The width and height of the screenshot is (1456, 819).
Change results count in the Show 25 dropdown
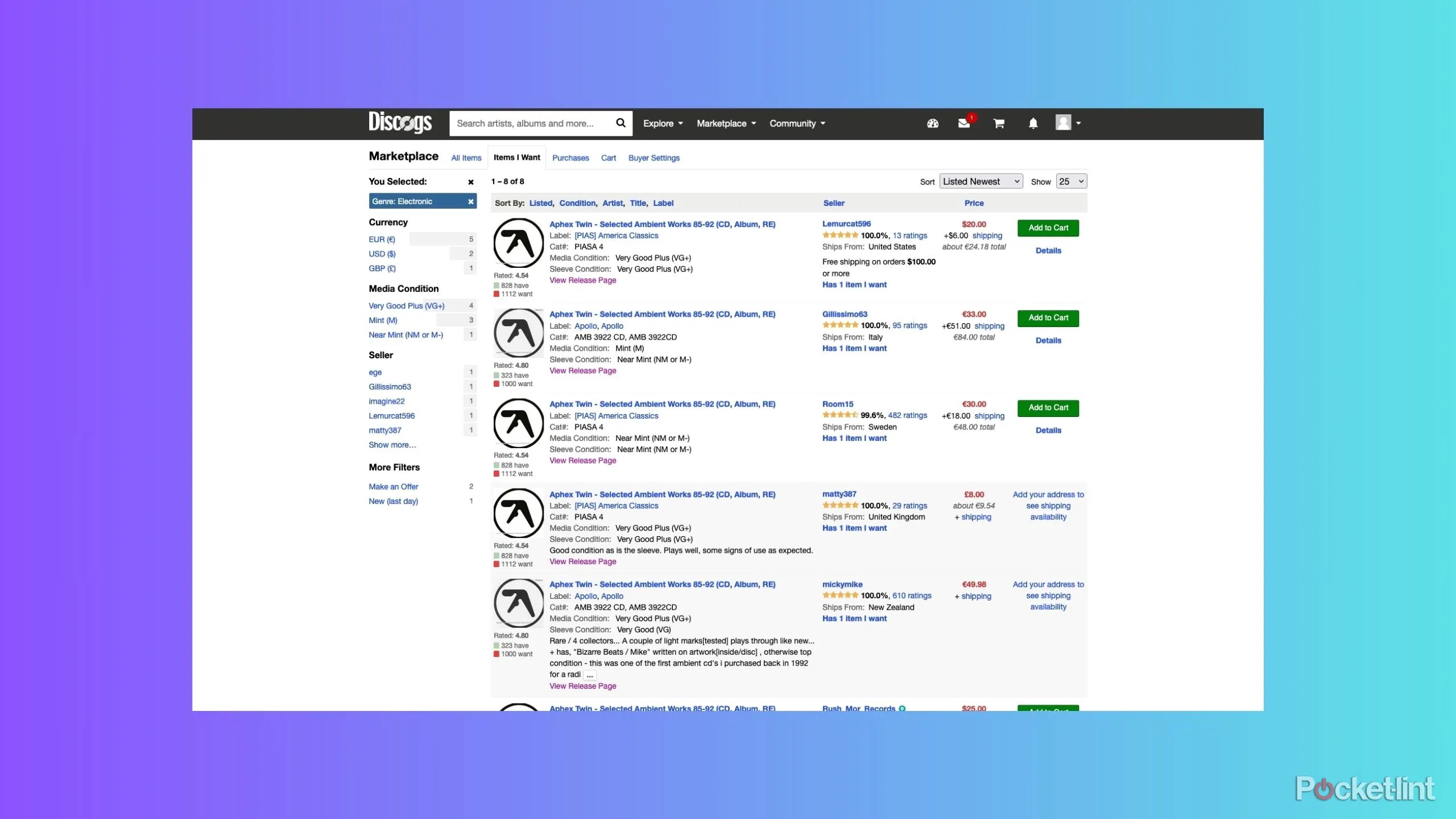click(1070, 181)
